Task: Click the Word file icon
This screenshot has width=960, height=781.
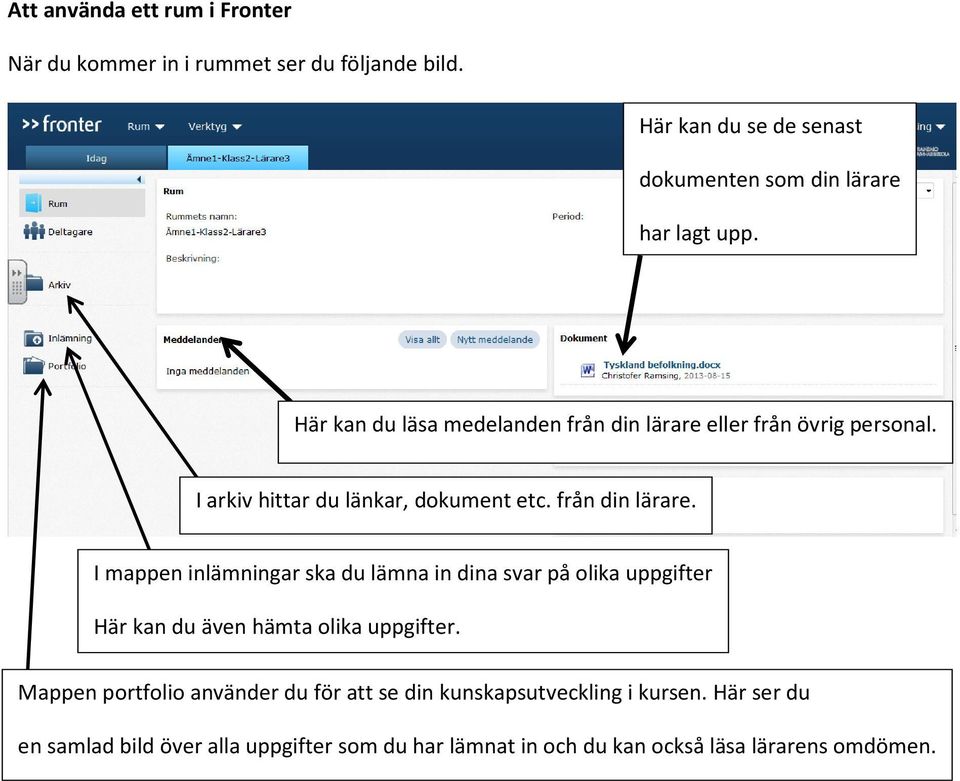Action: coord(588,370)
